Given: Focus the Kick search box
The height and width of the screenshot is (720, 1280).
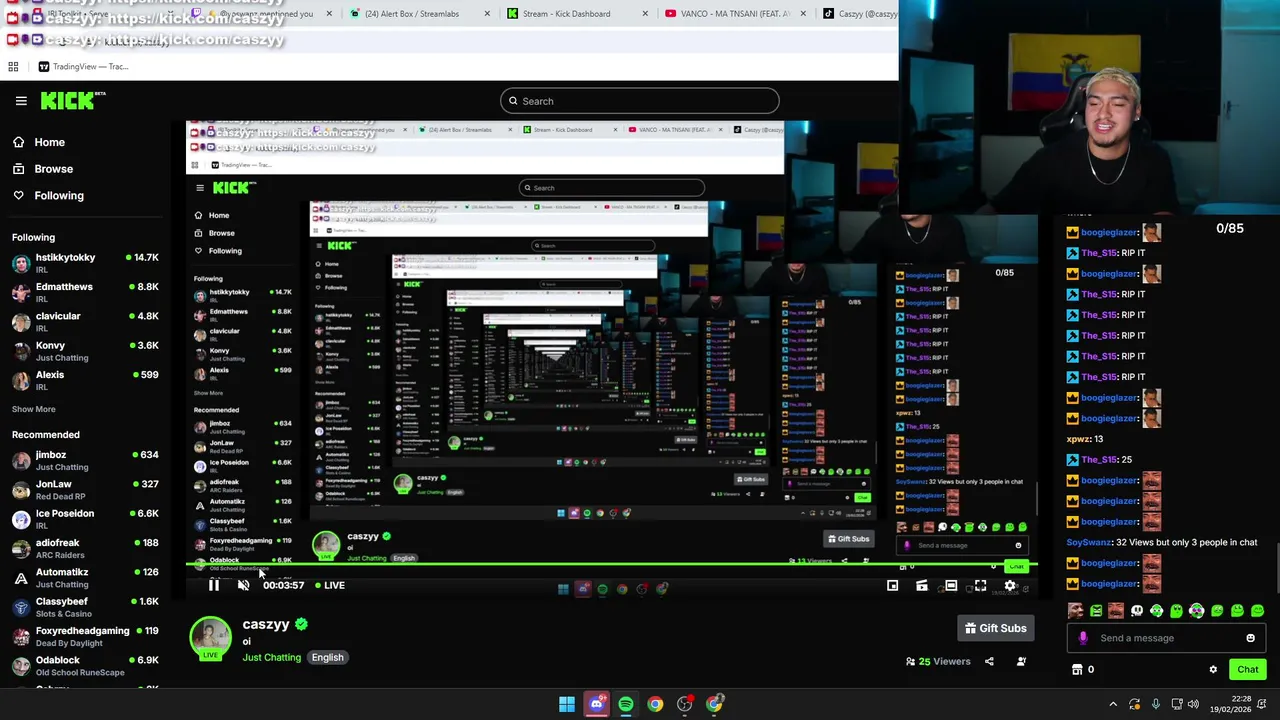Looking at the screenshot, I should point(639,101).
